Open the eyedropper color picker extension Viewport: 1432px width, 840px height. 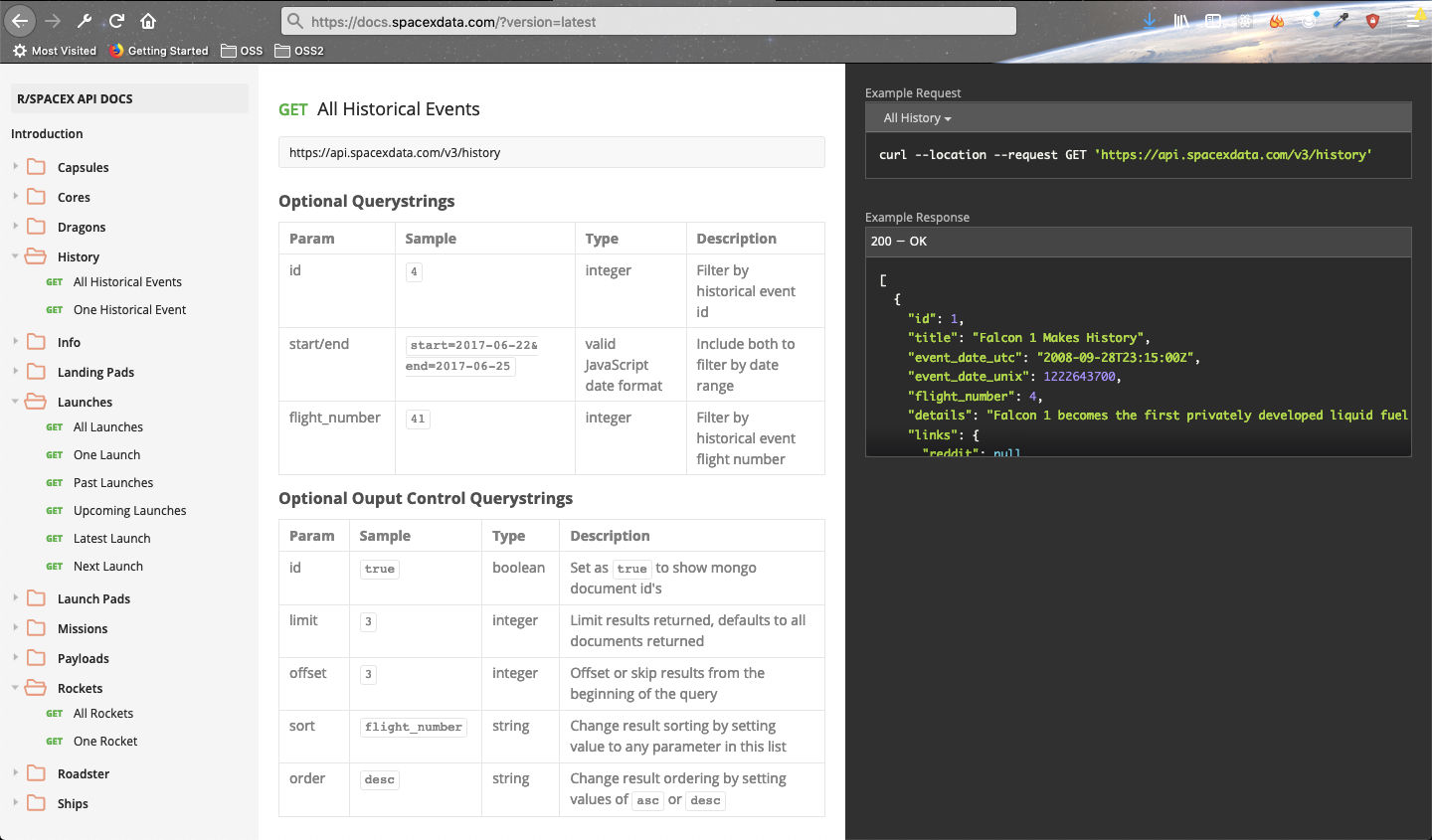click(1341, 21)
